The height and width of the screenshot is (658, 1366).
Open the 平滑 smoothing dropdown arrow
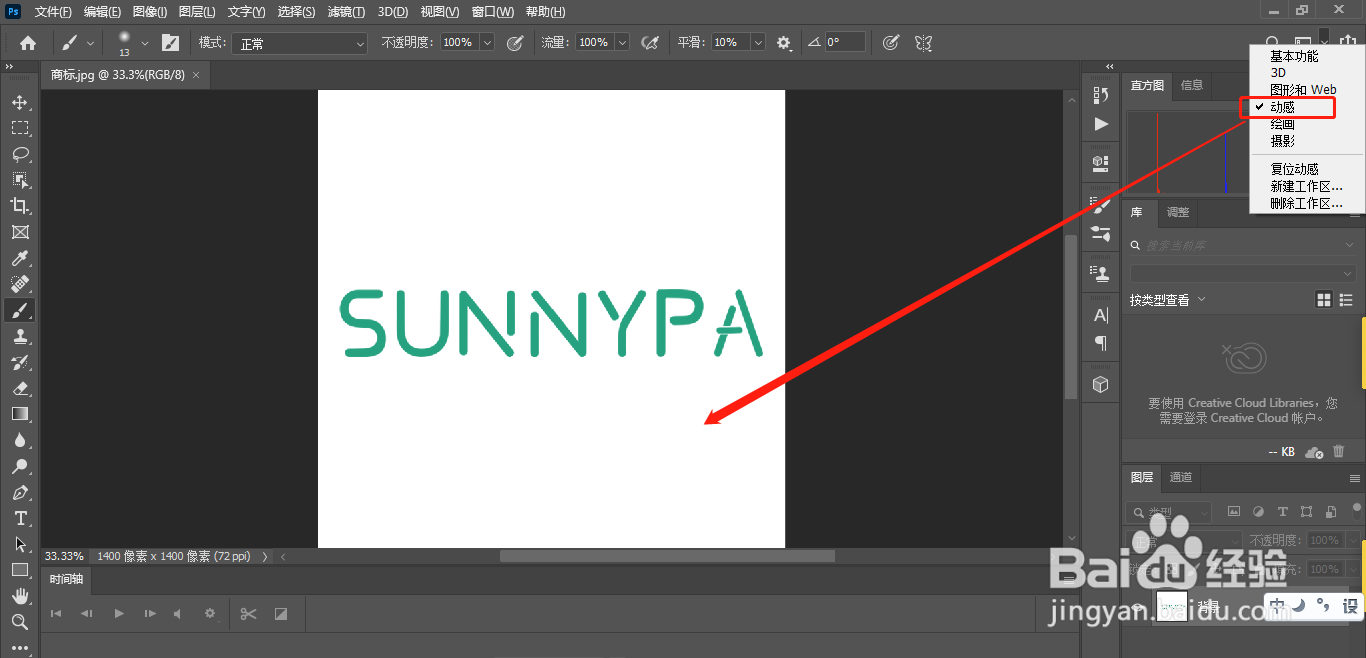point(758,42)
